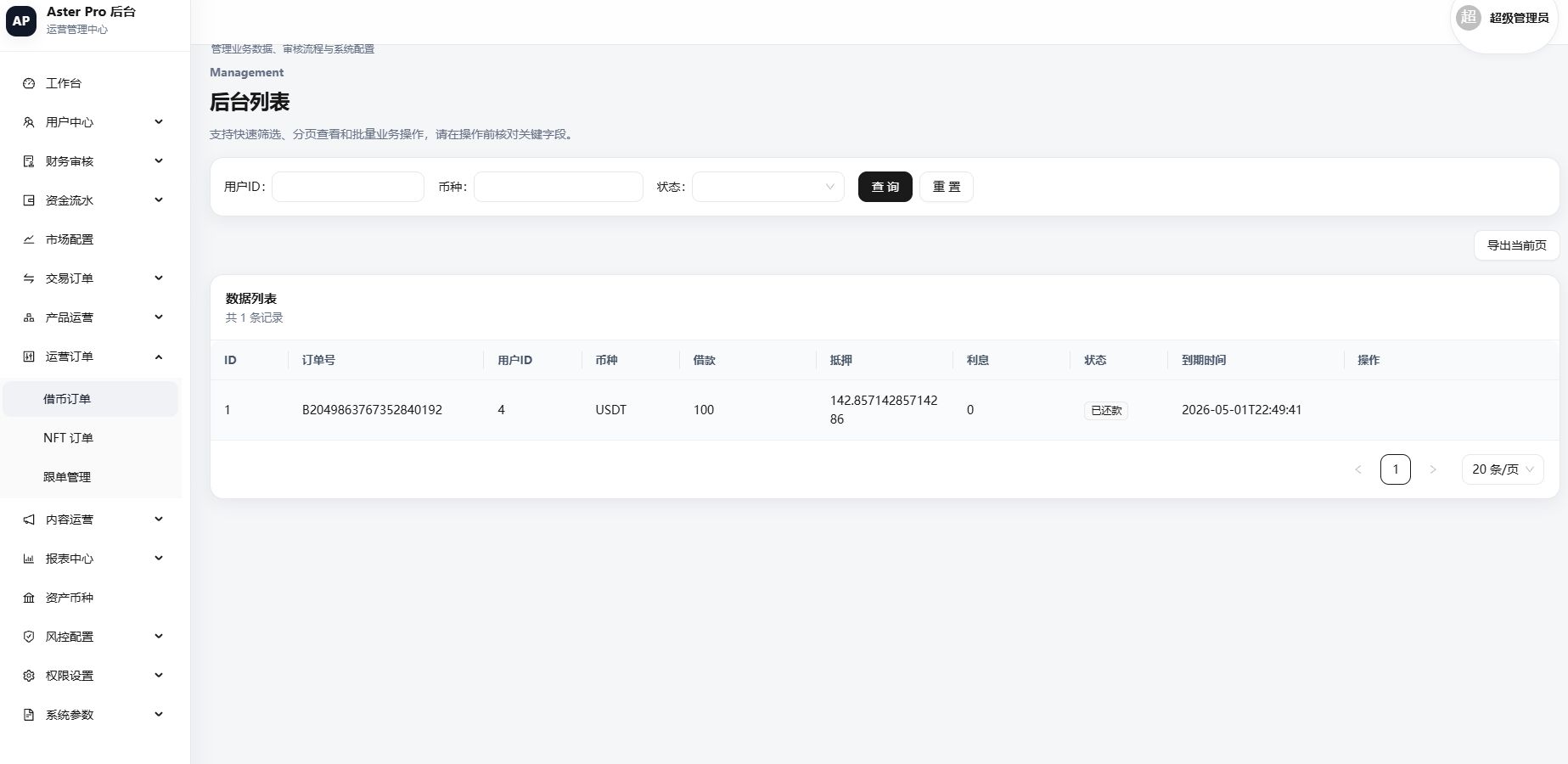1568x764 pixels.
Task: Select page 1 in pagination
Action: 1396,469
